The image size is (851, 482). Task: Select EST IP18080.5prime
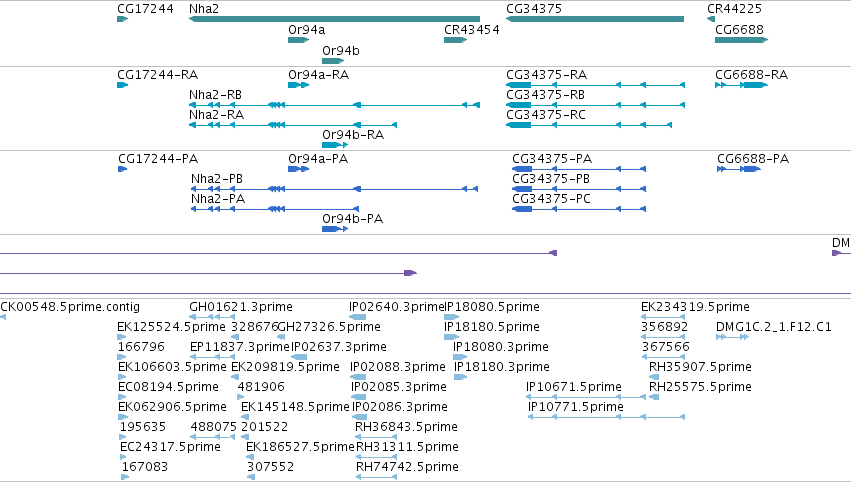pos(492,307)
